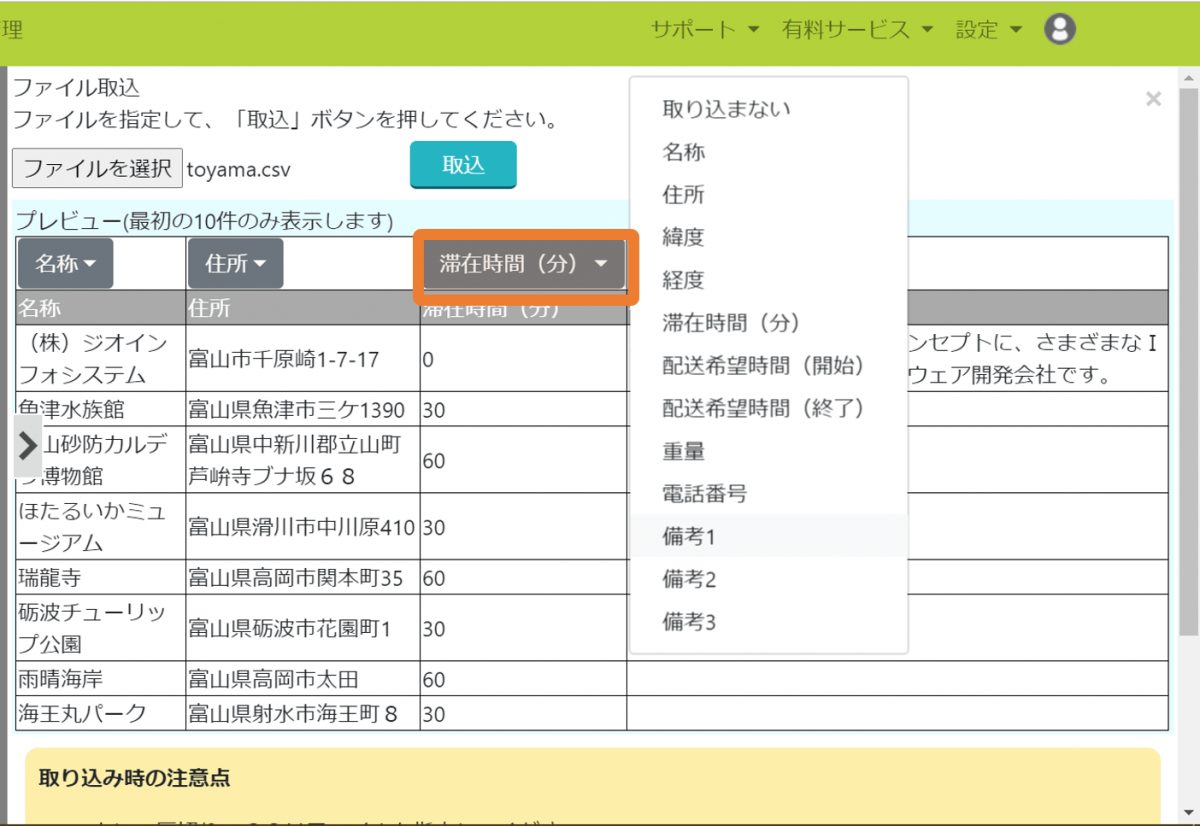Close the file import dialog
This screenshot has width=1200, height=826.
point(1153,98)
